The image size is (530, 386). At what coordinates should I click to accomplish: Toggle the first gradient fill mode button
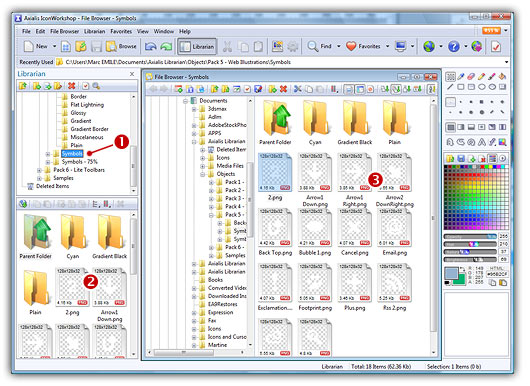(450, 127)
